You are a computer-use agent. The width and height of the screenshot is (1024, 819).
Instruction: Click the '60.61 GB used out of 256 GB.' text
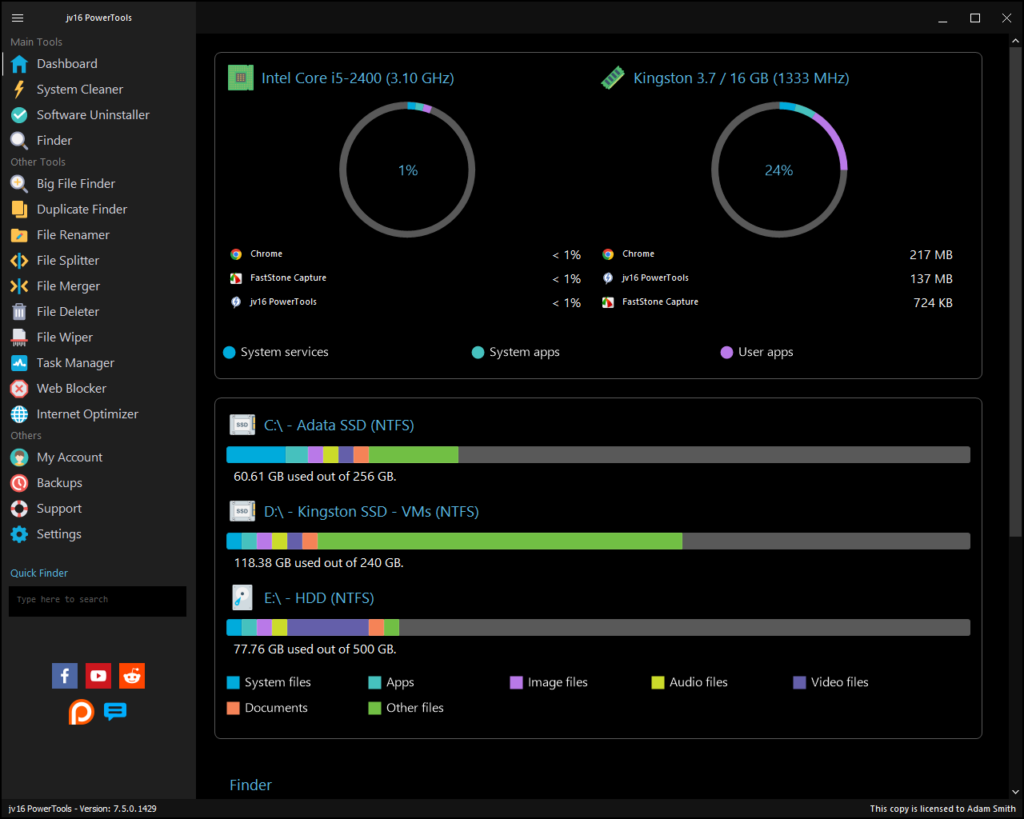click(315, 477)
